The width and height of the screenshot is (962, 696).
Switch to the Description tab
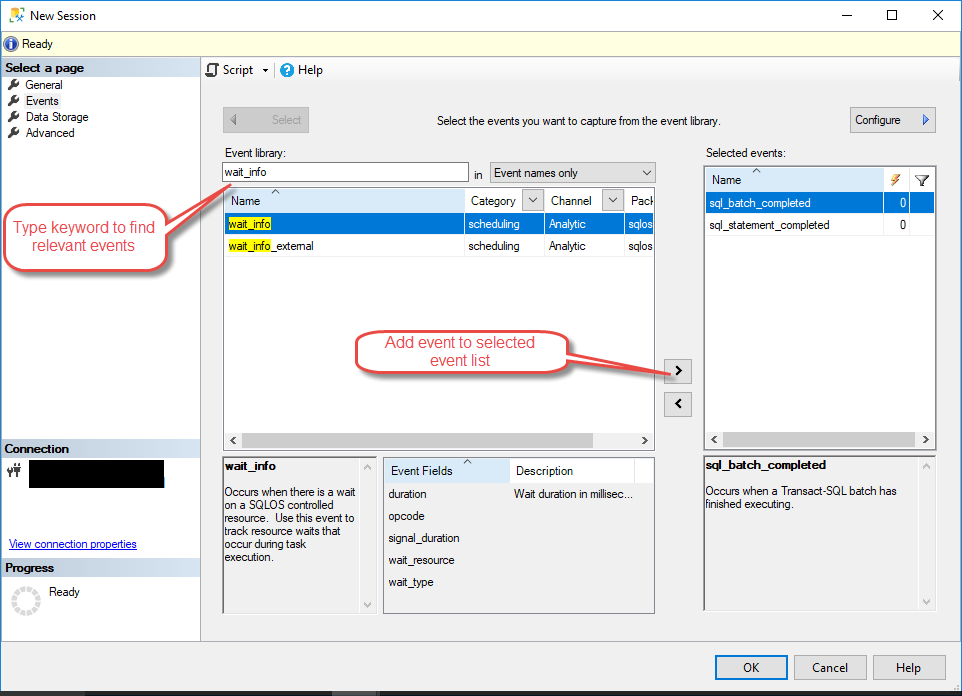pyautogui.click(x=544, y=470)
